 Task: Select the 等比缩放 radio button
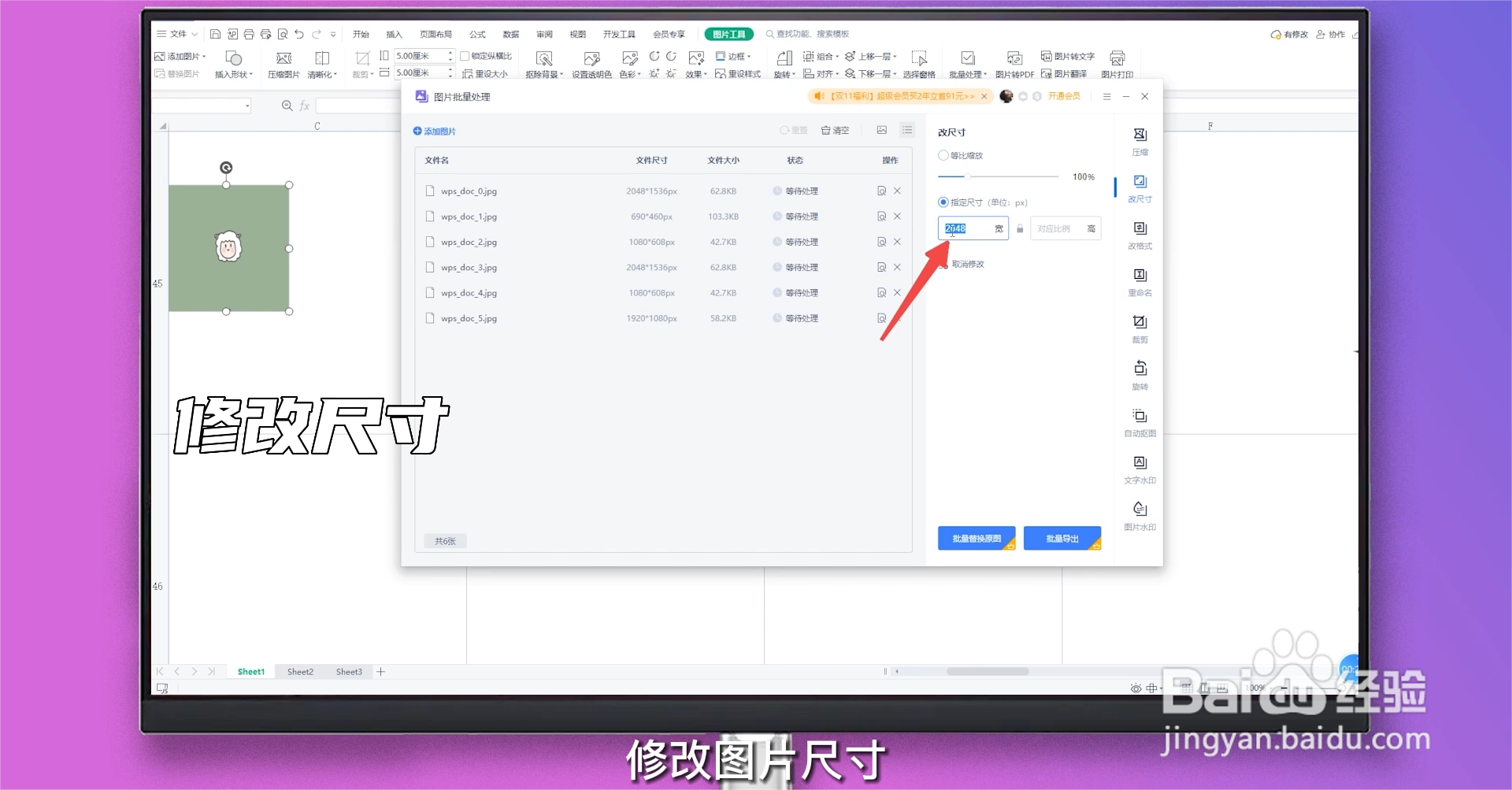943,155
